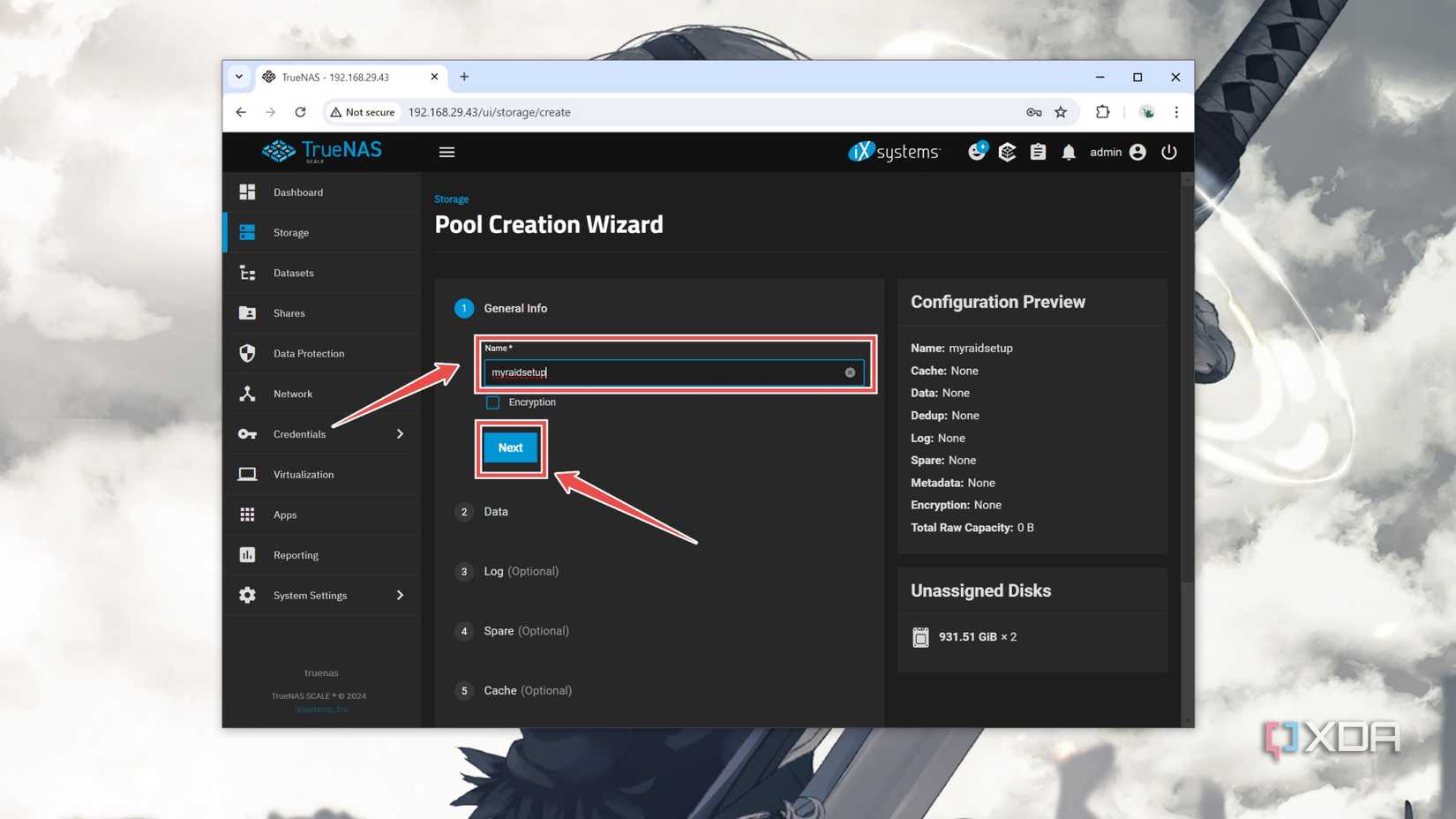The image size is (1456, 819).
Task: Open the running jobs clipboard icon
Action: (x=1038, y=151)
